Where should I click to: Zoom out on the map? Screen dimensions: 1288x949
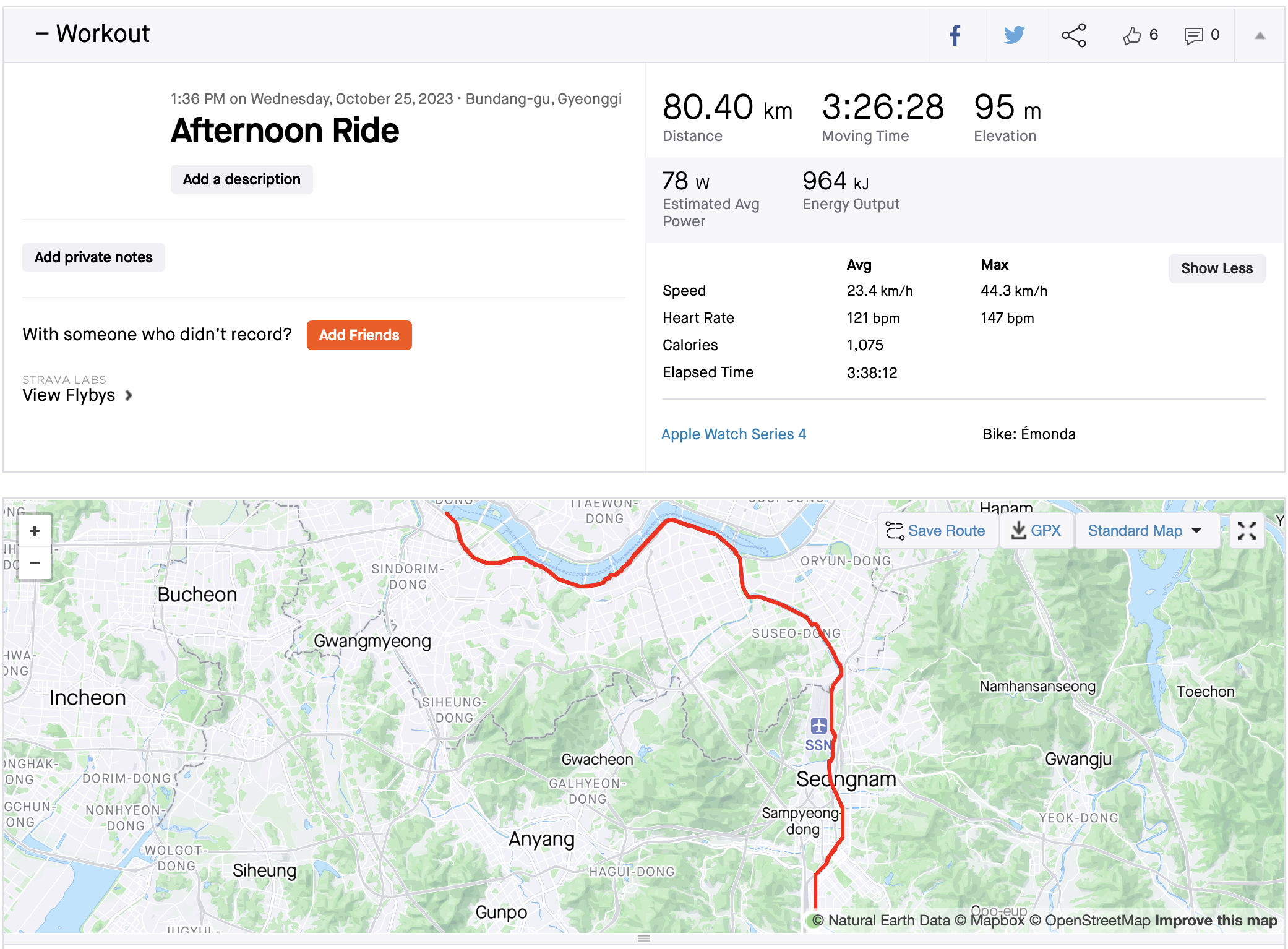(x=35, y=563)
